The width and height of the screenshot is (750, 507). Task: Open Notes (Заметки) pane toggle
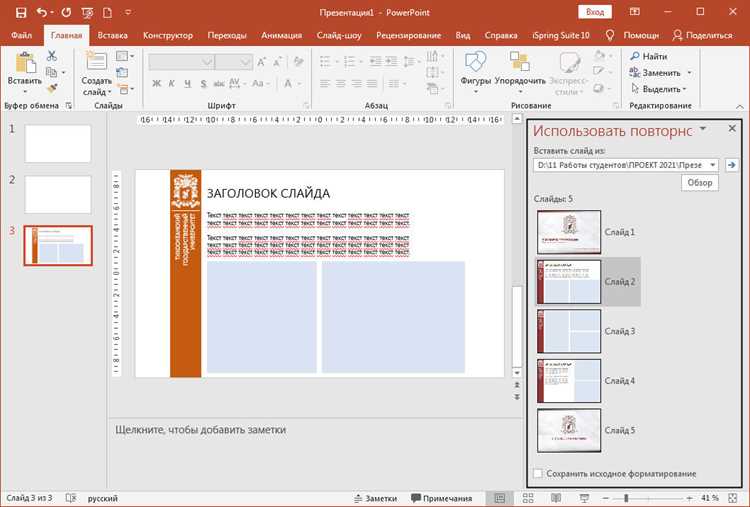tap(375, 498)
